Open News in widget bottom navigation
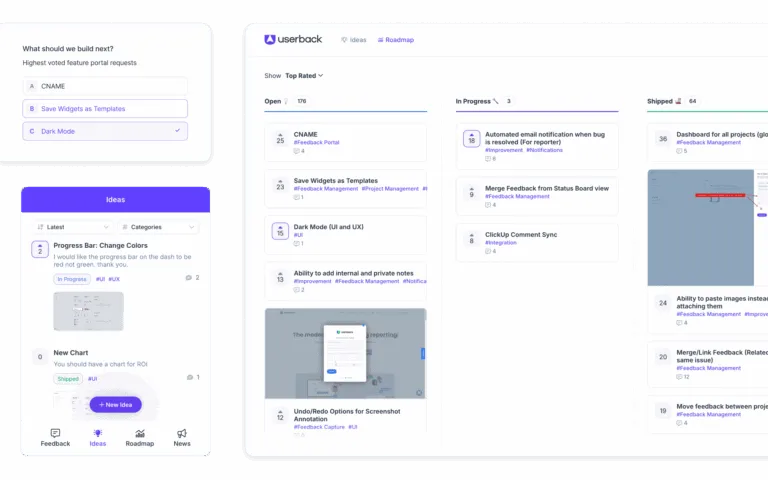 click(x=182, y=437)
